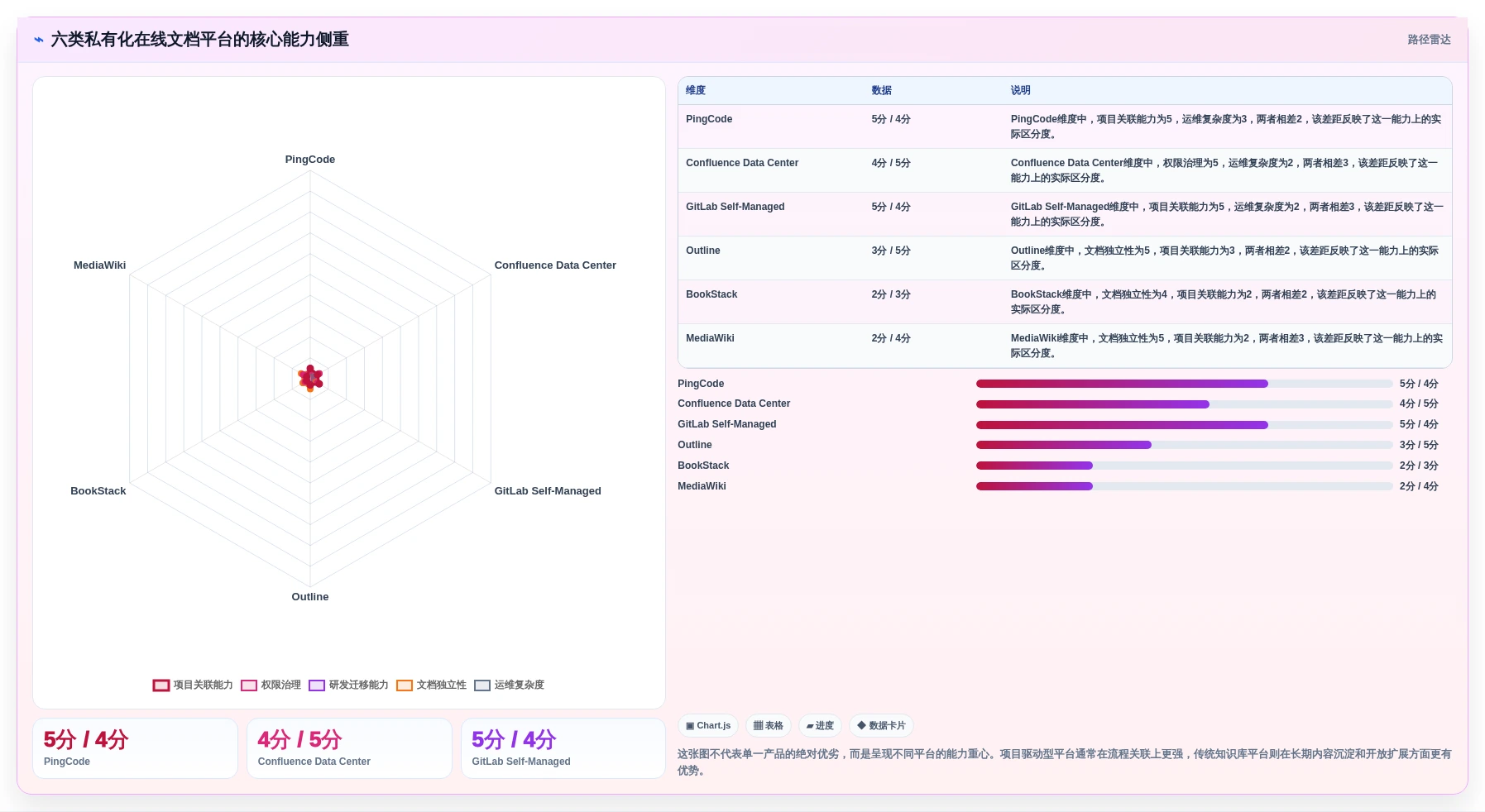
Task: Click the BookStack progress bar
Action: click(1184, 466)
